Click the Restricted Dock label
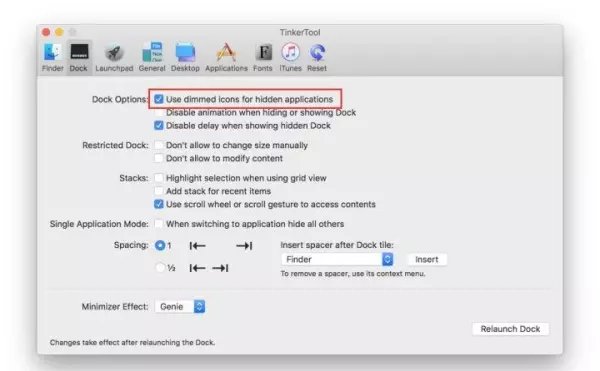This screenshot has width=600, height=371. point(115,145)
